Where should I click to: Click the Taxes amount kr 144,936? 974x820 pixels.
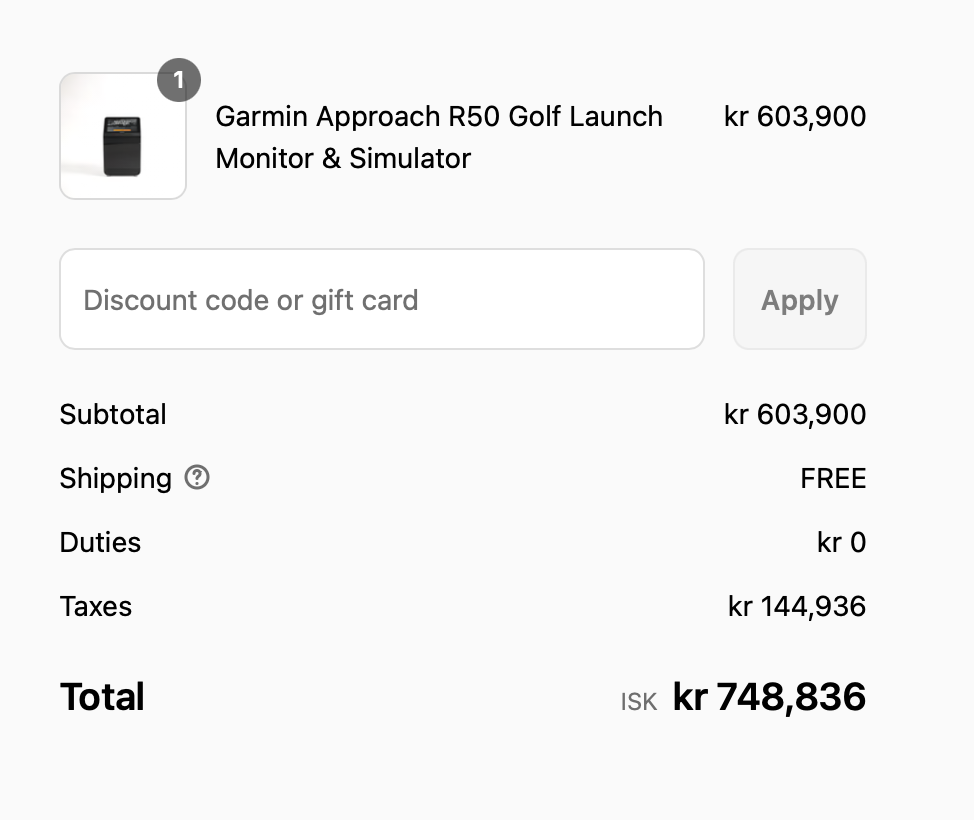click(x=796, y=606)
